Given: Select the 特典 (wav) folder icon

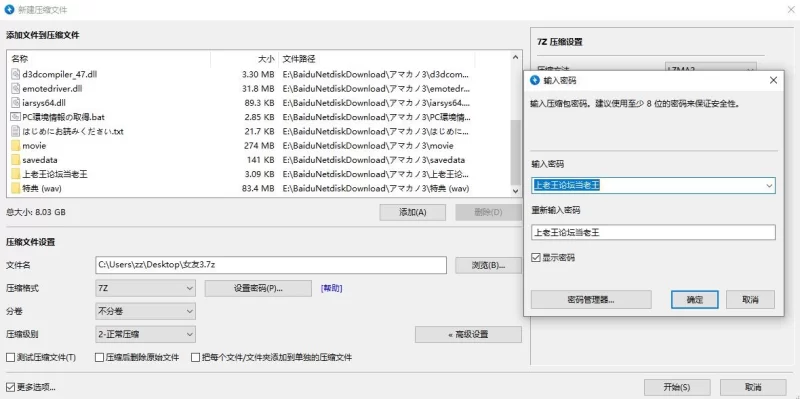Looking at the screenshot, I should [x=15, y=188].
